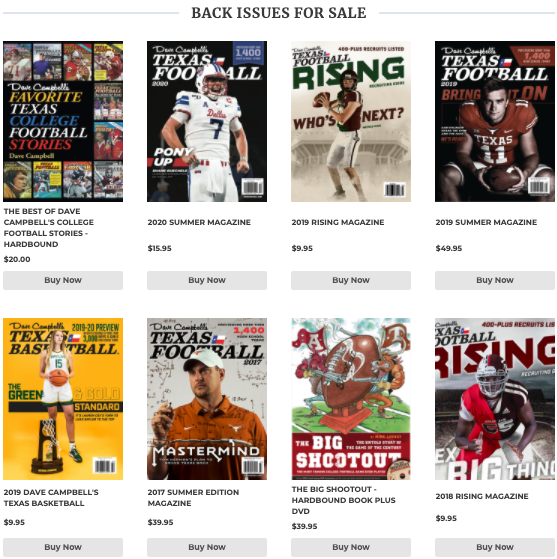
Task: Open the Favorite Texas College Football Stories cover
Action: [x=63, y=121]
